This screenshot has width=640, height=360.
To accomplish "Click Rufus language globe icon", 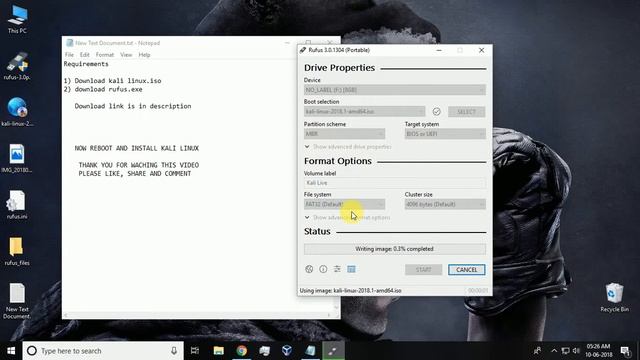I will click(309, 269).
